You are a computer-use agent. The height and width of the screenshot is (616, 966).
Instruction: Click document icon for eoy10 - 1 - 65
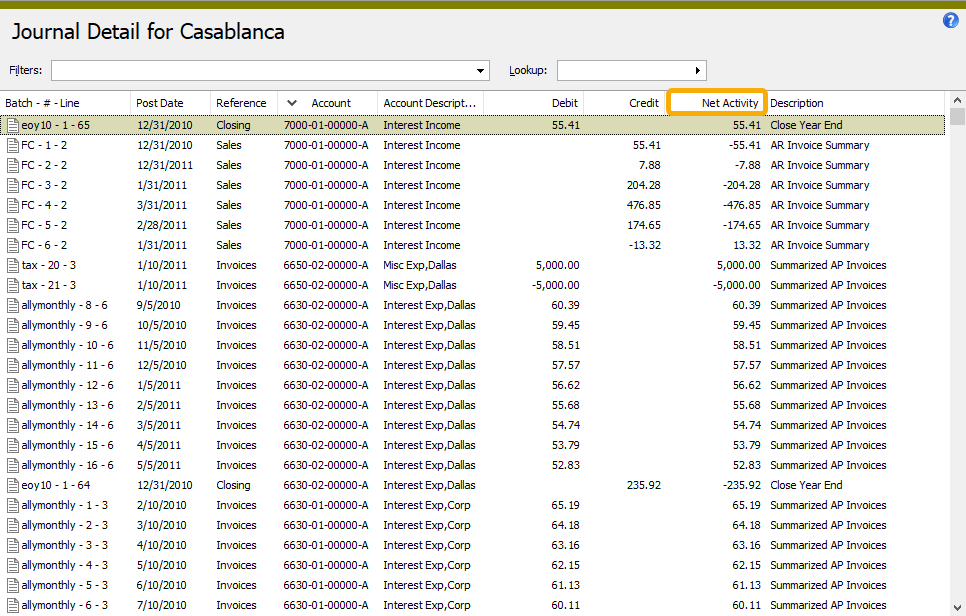tap(13, 126)
